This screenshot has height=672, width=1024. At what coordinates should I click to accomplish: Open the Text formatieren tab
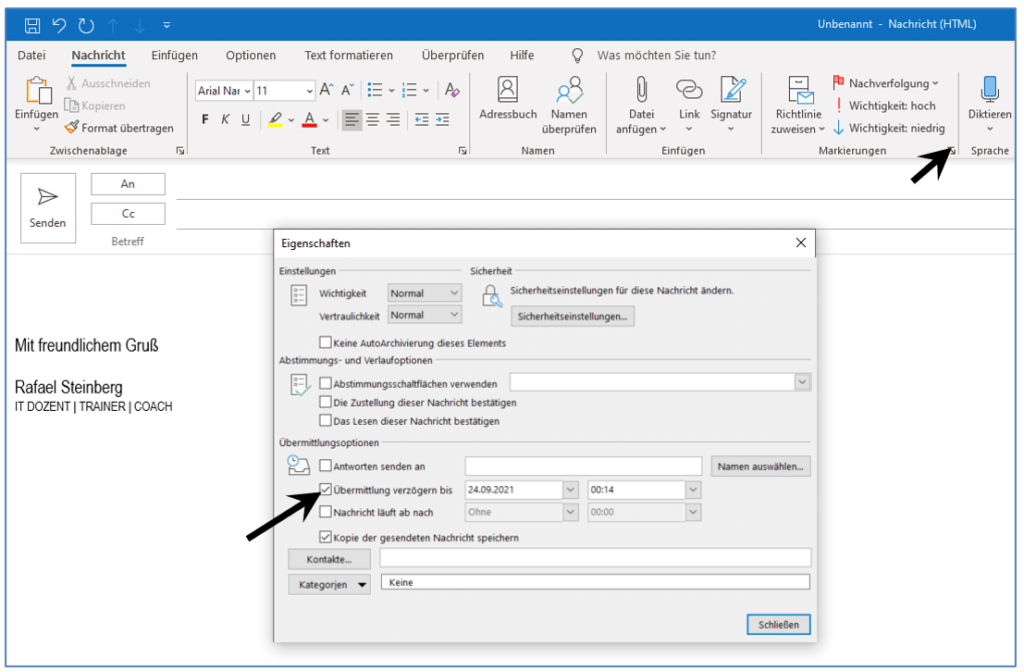[x=349, y=56]
